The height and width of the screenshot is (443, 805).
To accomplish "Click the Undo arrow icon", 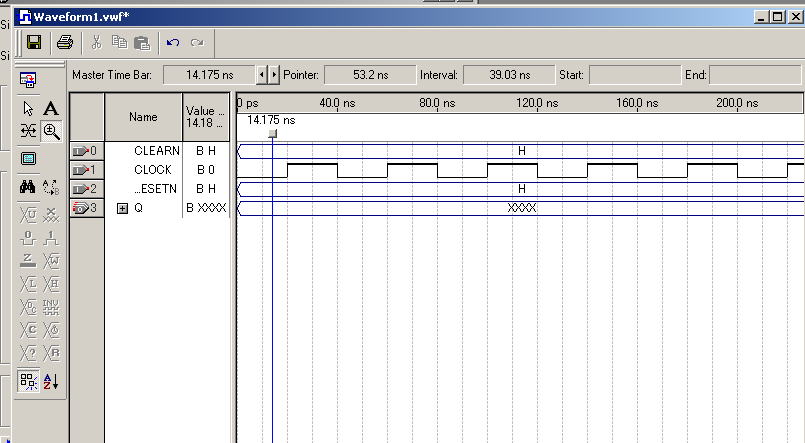I will 173,43.
